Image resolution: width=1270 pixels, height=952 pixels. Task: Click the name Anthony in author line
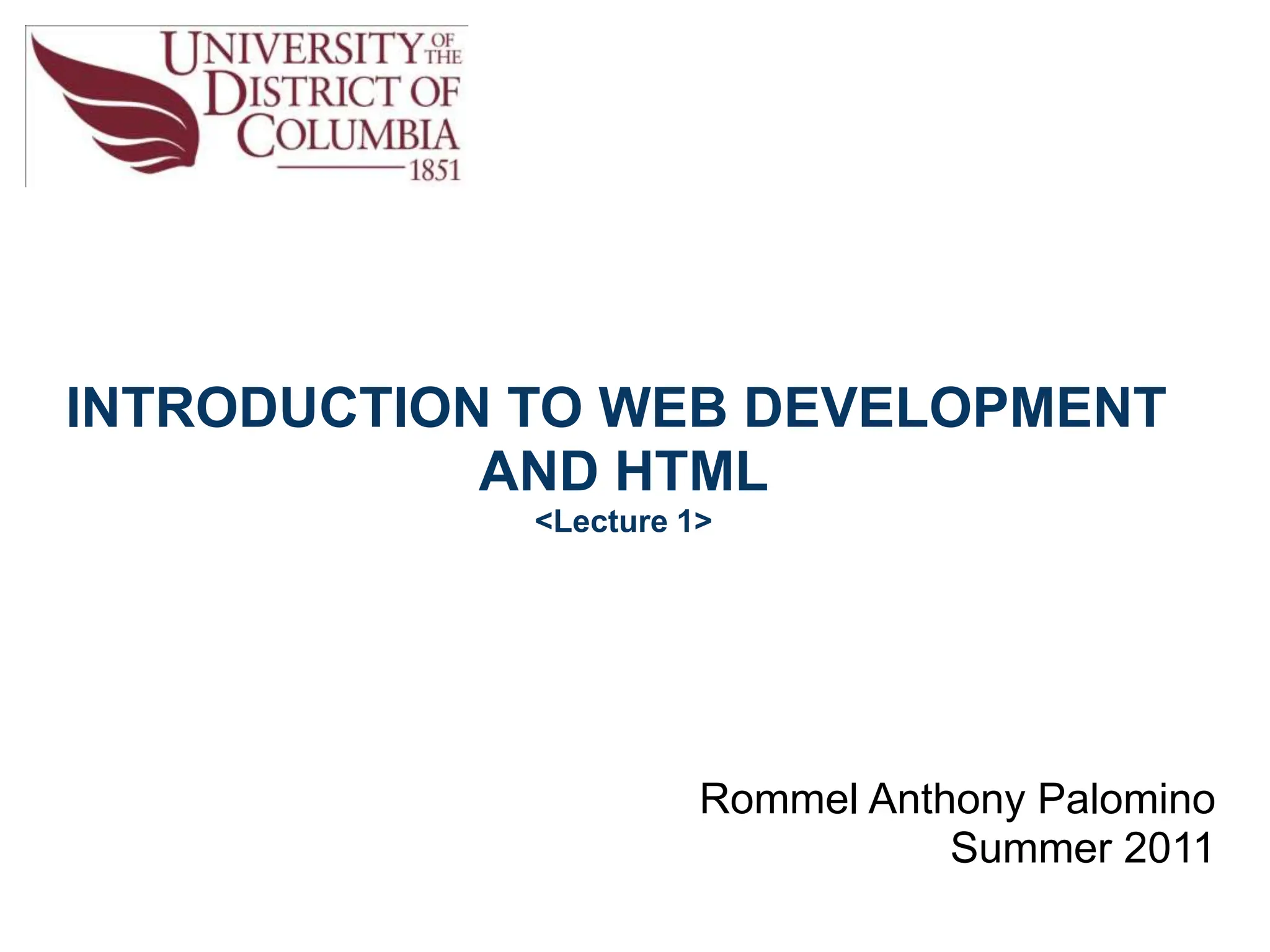point(946,800)
